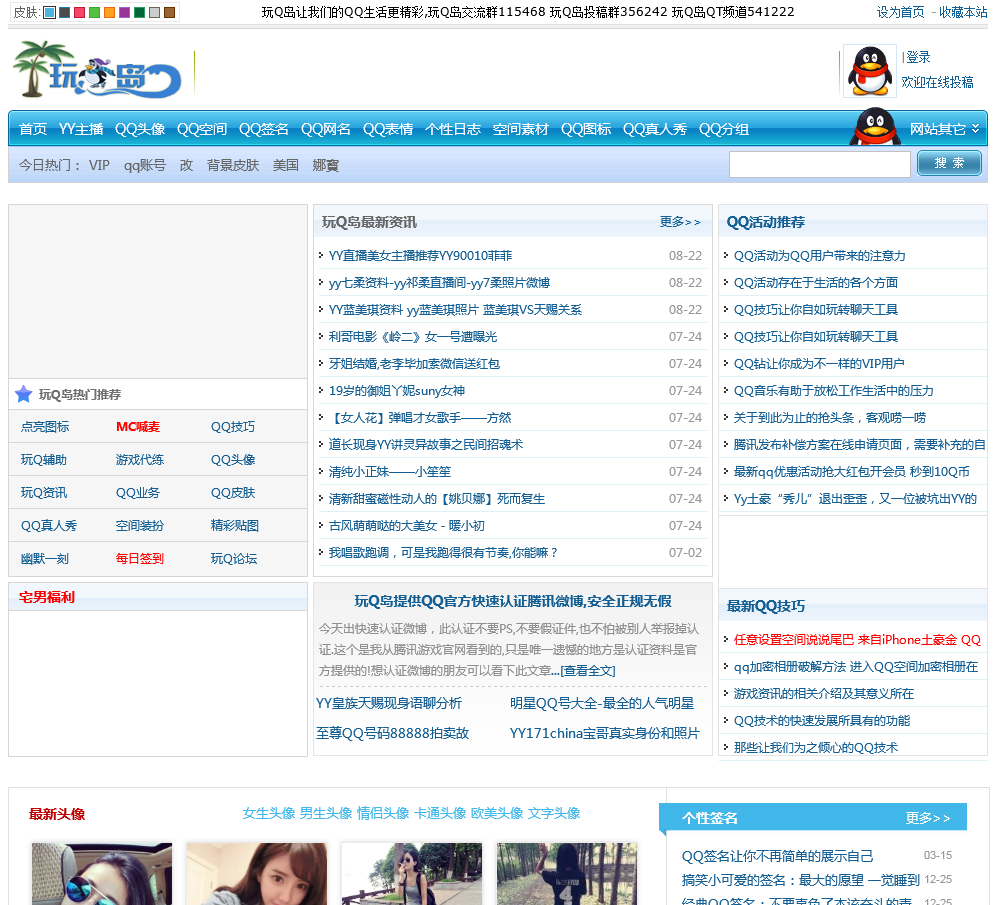Click the 玩Q岛 palm tree logo
996x905 pixels.
96,71
